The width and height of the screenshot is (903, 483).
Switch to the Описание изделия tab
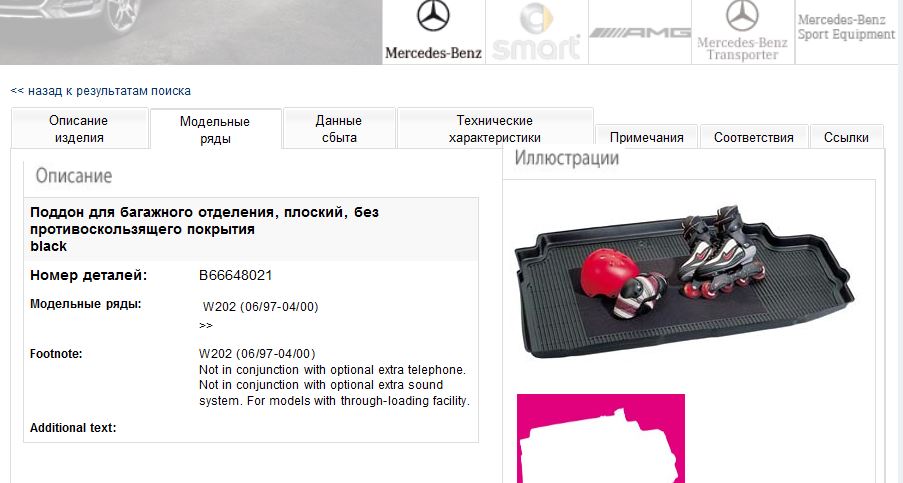79,128
